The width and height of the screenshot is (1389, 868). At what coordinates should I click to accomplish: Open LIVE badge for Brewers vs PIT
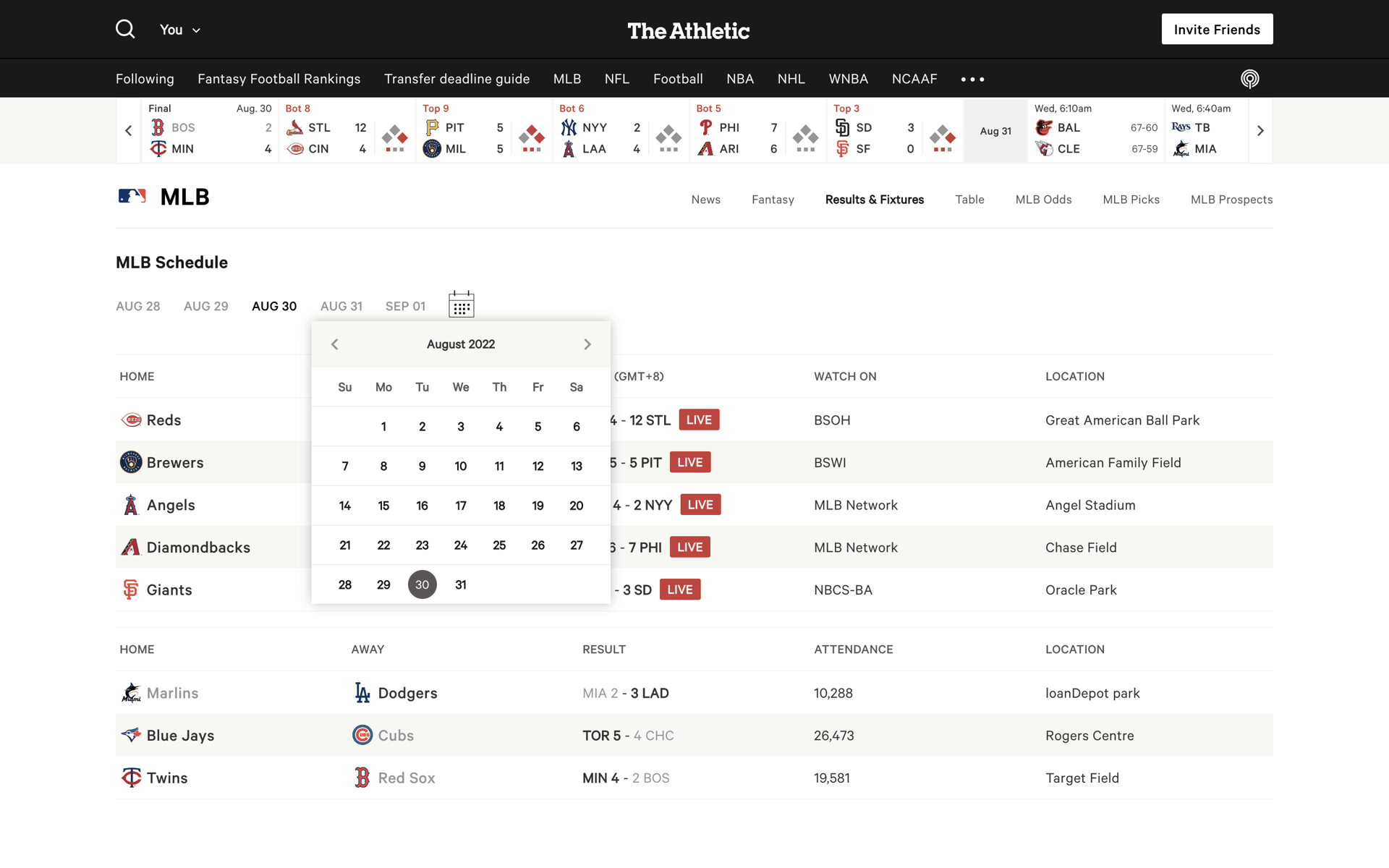click(690, 462)
